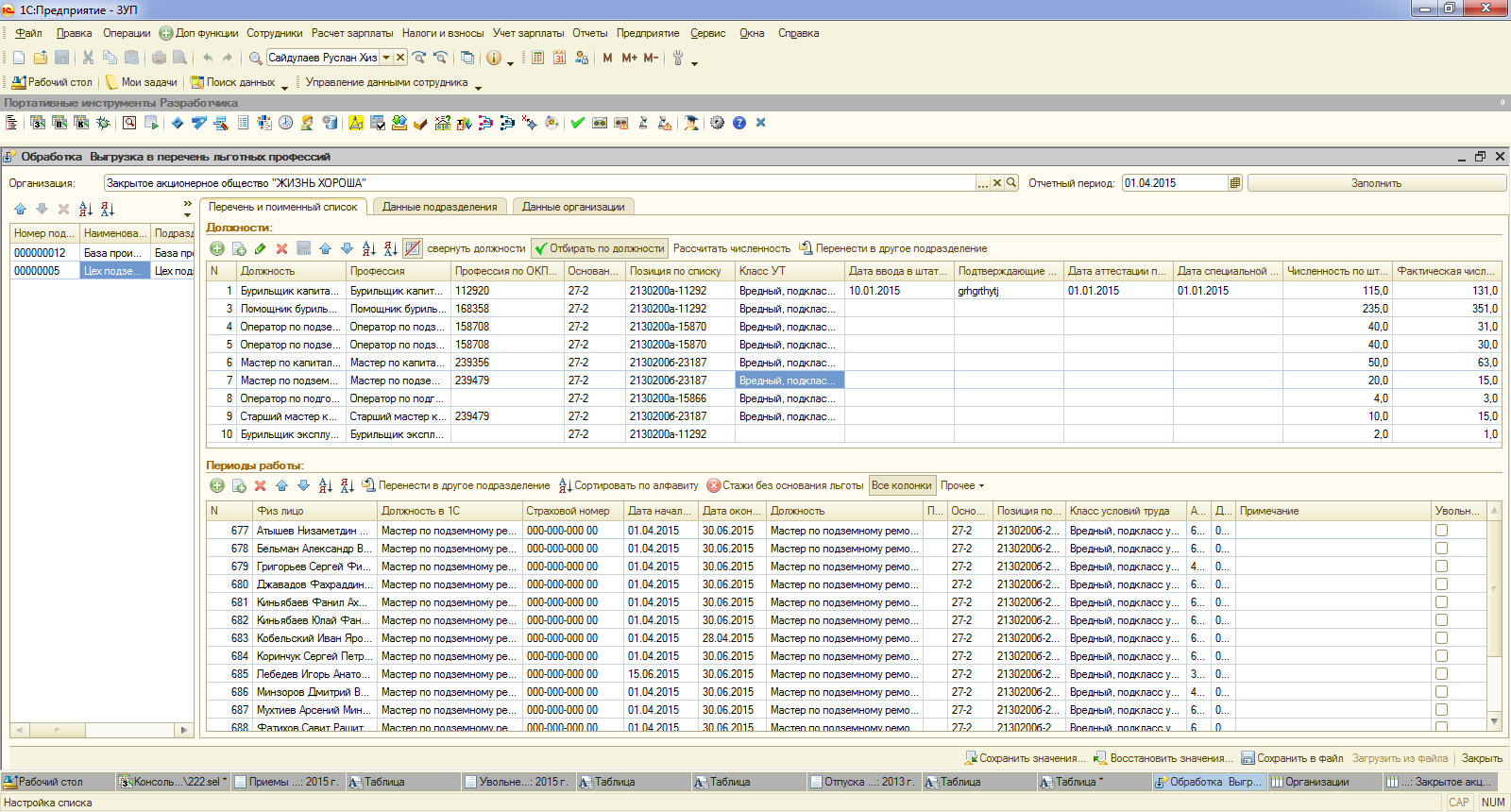Click pencil edit icon in Должности toolbar
This screenshot has width=1511, height=812.
[x=260, y=248]
